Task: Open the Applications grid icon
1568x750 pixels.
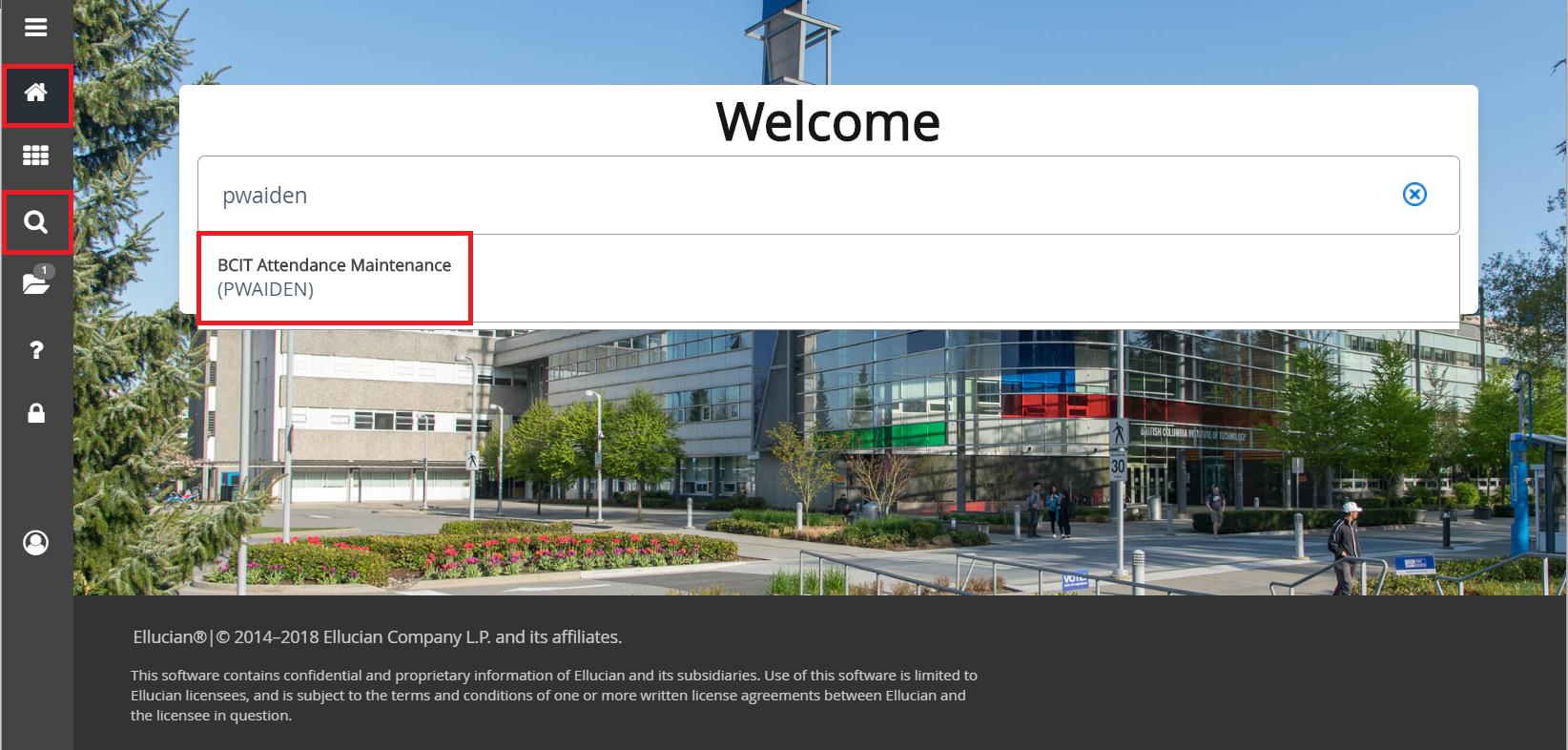Action: 35,156
